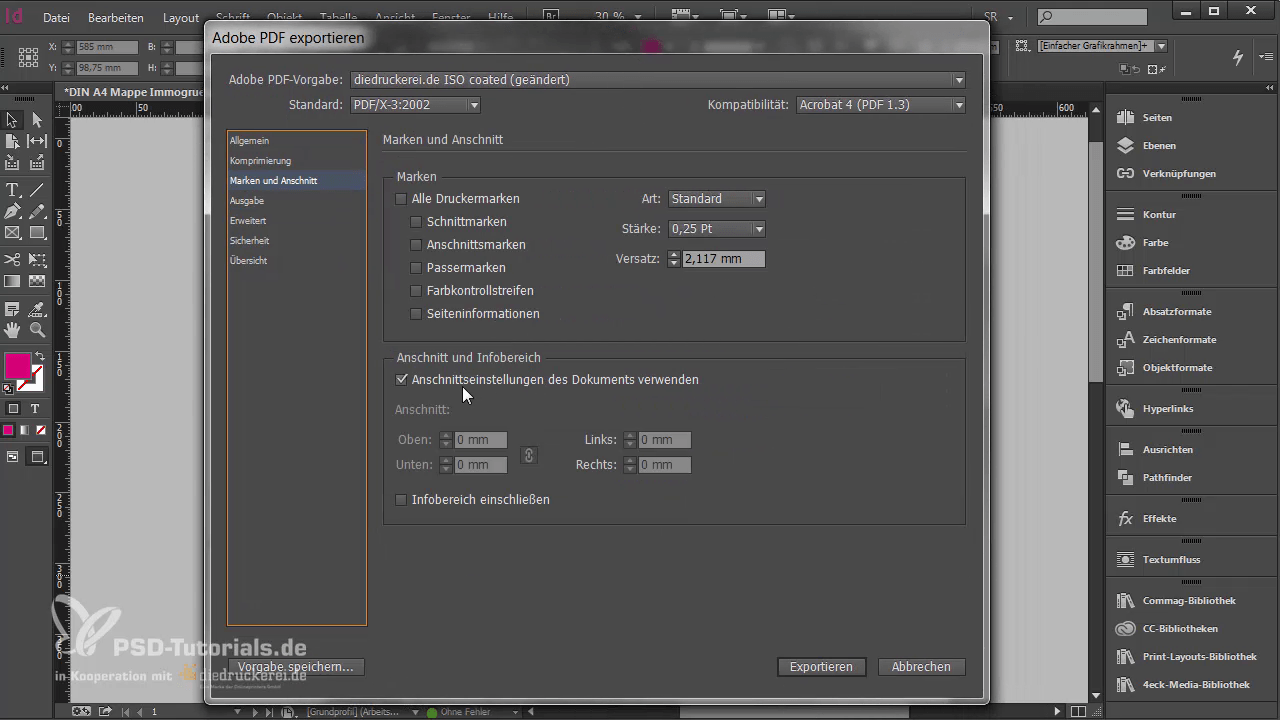Select the Pencil tool
The width and height of the screenshot is (1280, 720).
pos(37,211)
